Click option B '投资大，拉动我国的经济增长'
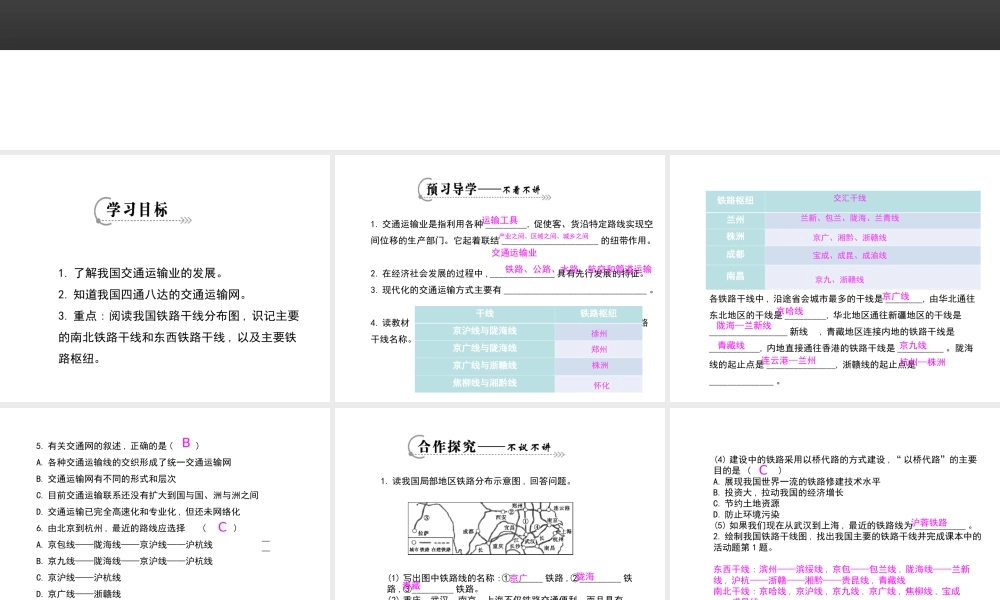Image resolution: width=1000 pixels, height=600 pixels. coord(778,493)
